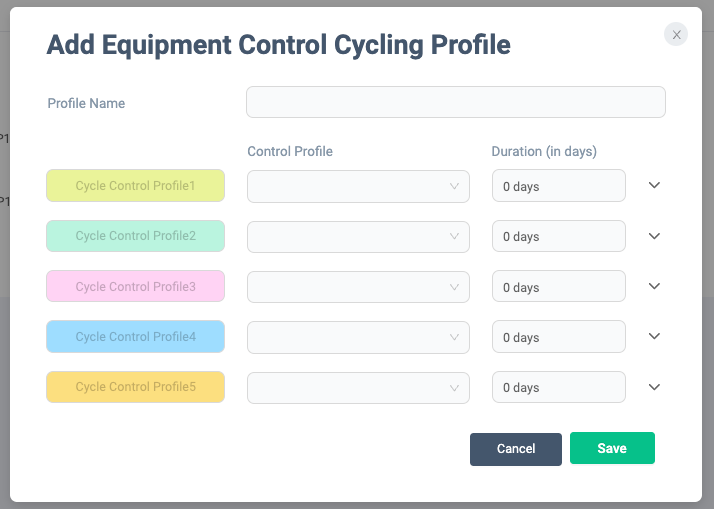Click duration field for Cycle Control Profile5
Screen dimensions: 714x509
559,387
